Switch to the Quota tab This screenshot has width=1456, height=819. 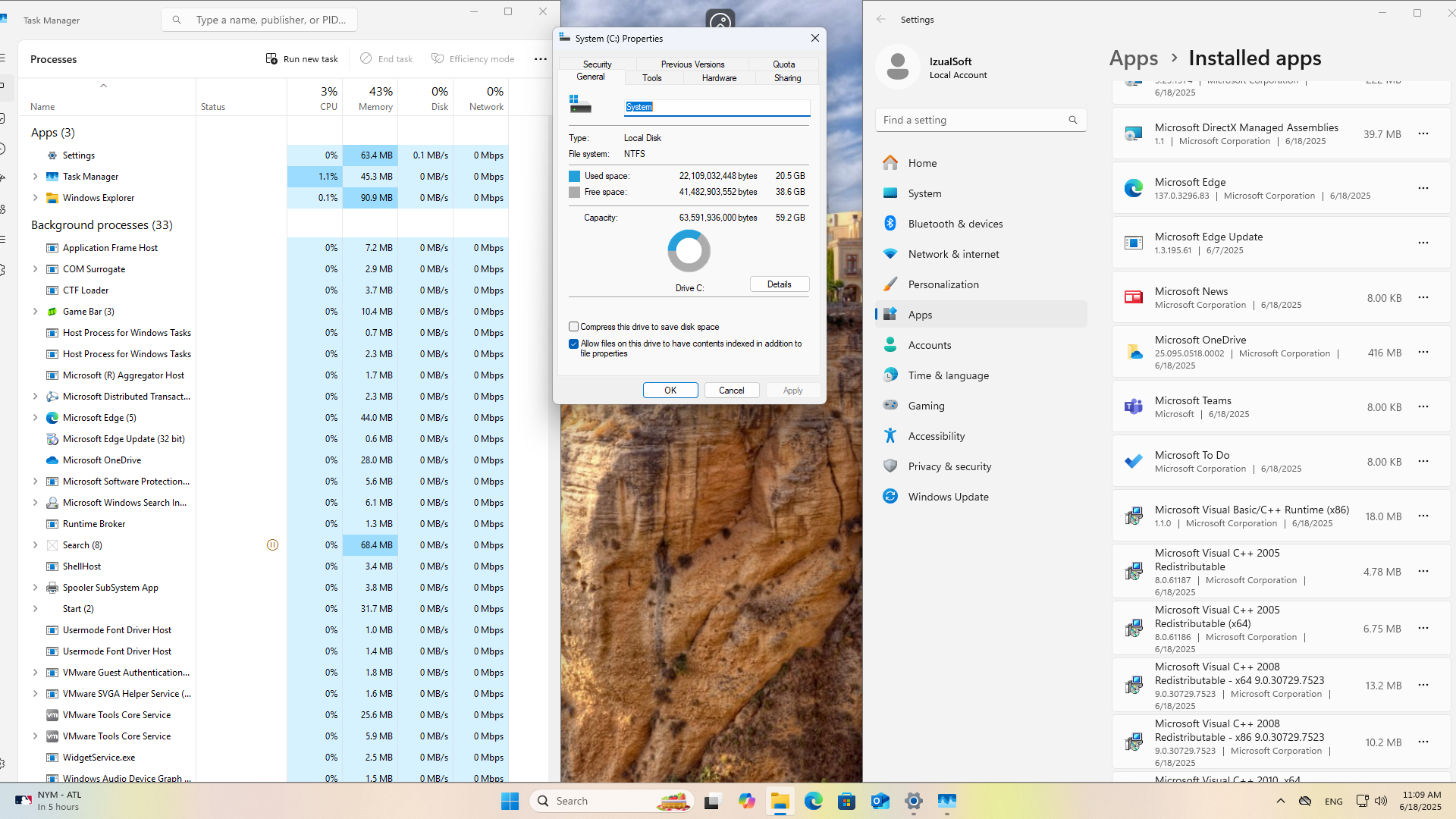pyautogui.click(x=784, y=64)
